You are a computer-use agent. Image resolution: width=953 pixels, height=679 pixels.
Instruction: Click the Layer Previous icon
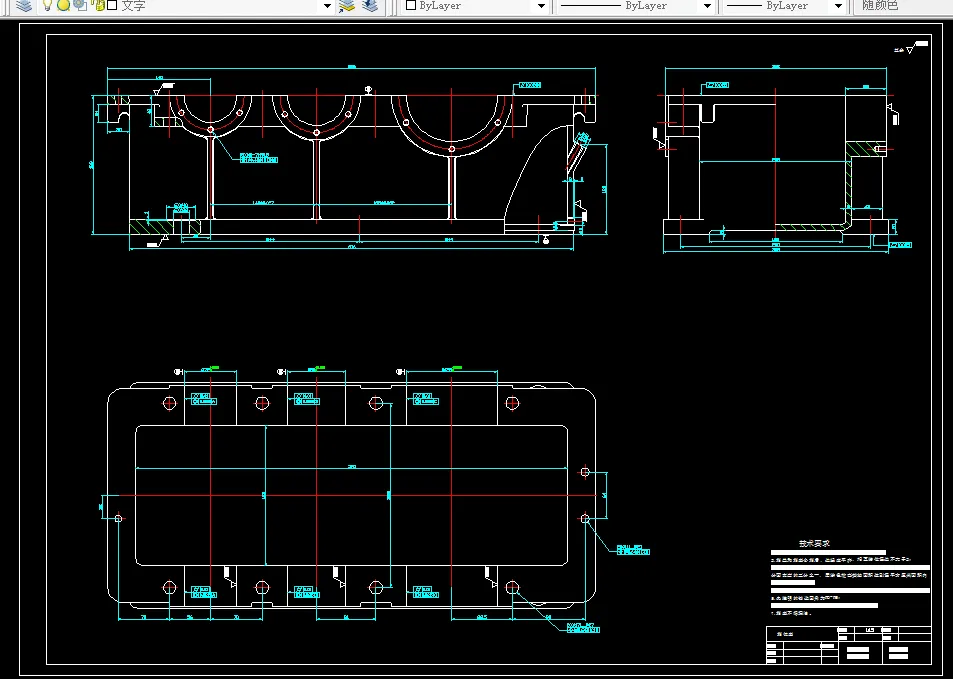pos(370,5)
